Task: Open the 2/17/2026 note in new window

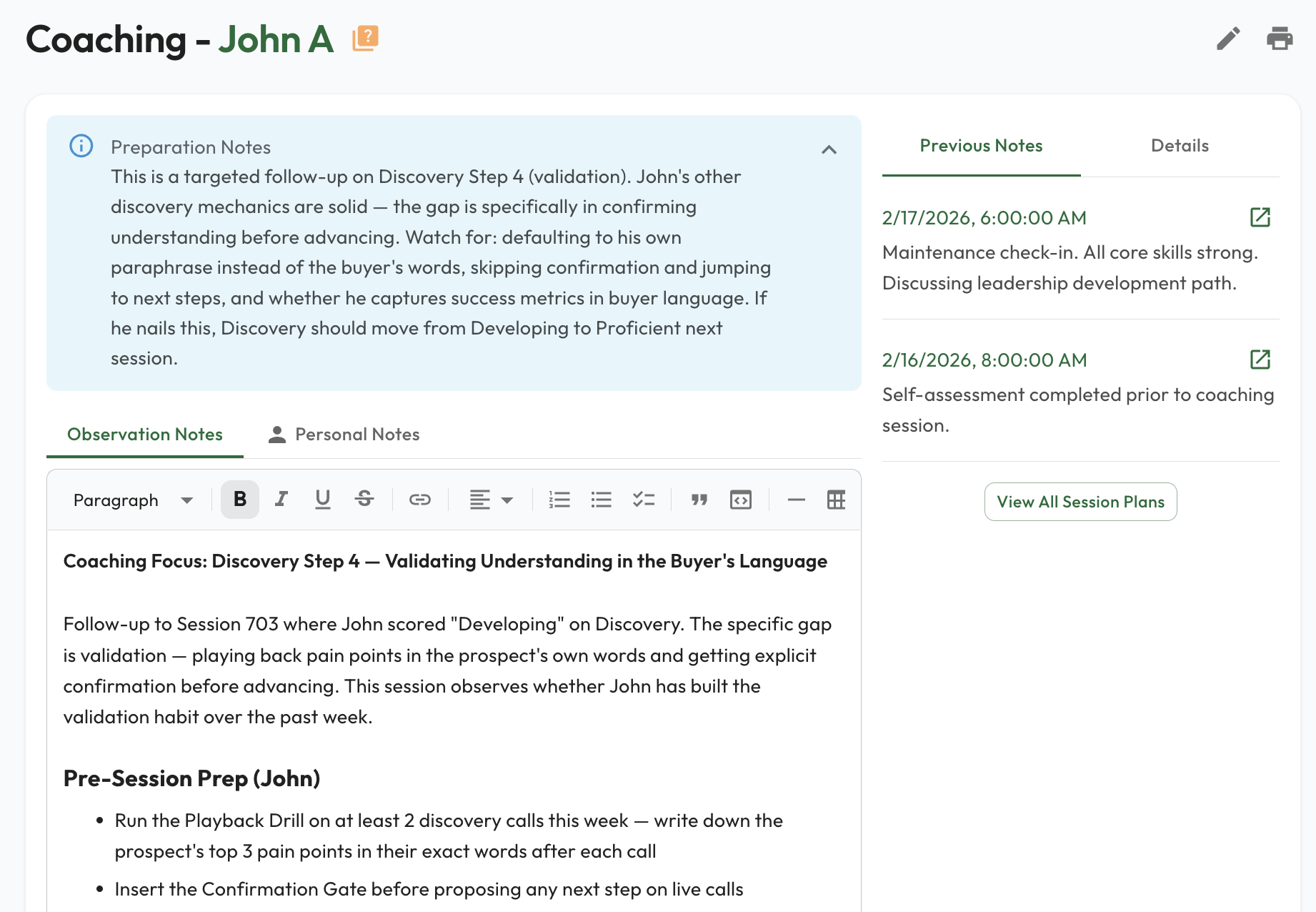Action: (1260, 217)
